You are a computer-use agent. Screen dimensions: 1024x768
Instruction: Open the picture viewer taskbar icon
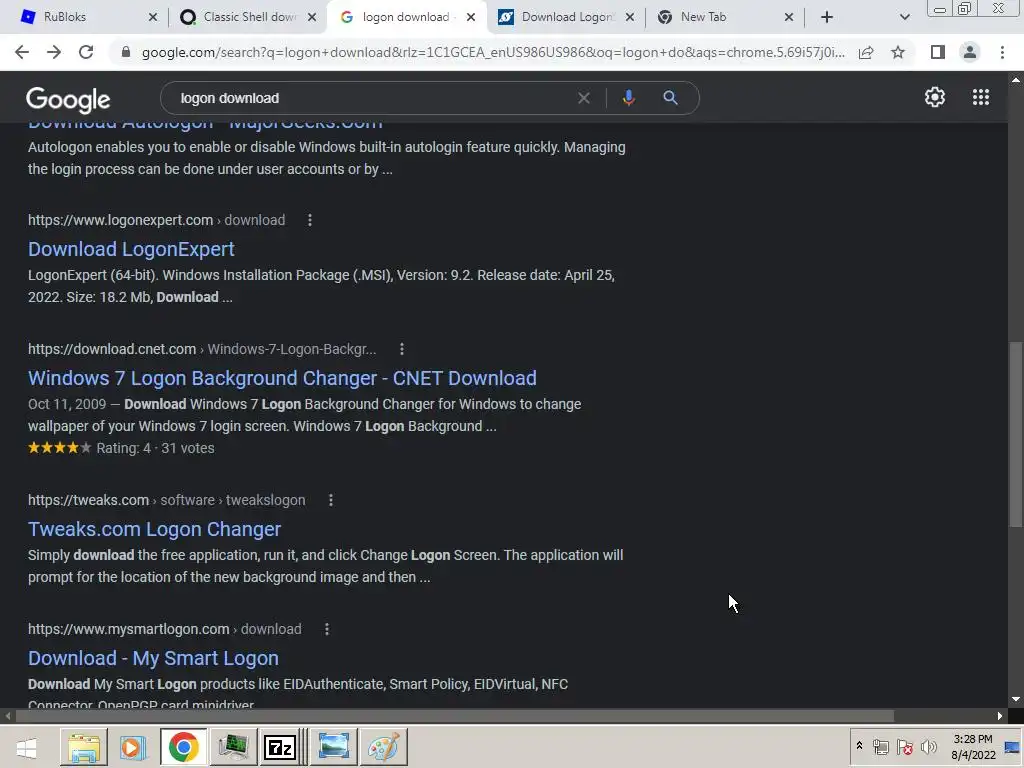(x=334, y=747)
